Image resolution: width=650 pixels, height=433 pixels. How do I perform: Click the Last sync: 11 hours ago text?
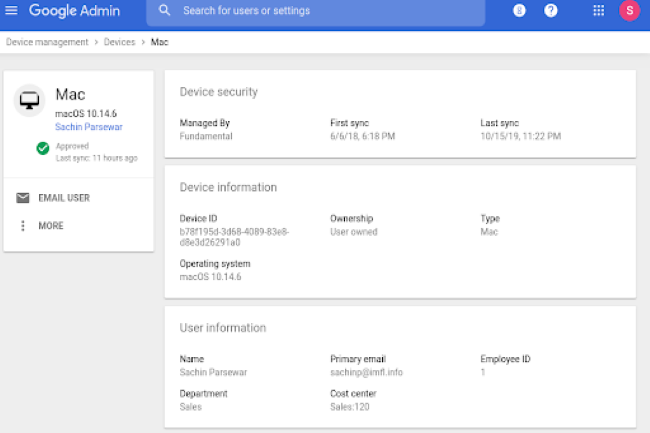(x=97, y=158)
